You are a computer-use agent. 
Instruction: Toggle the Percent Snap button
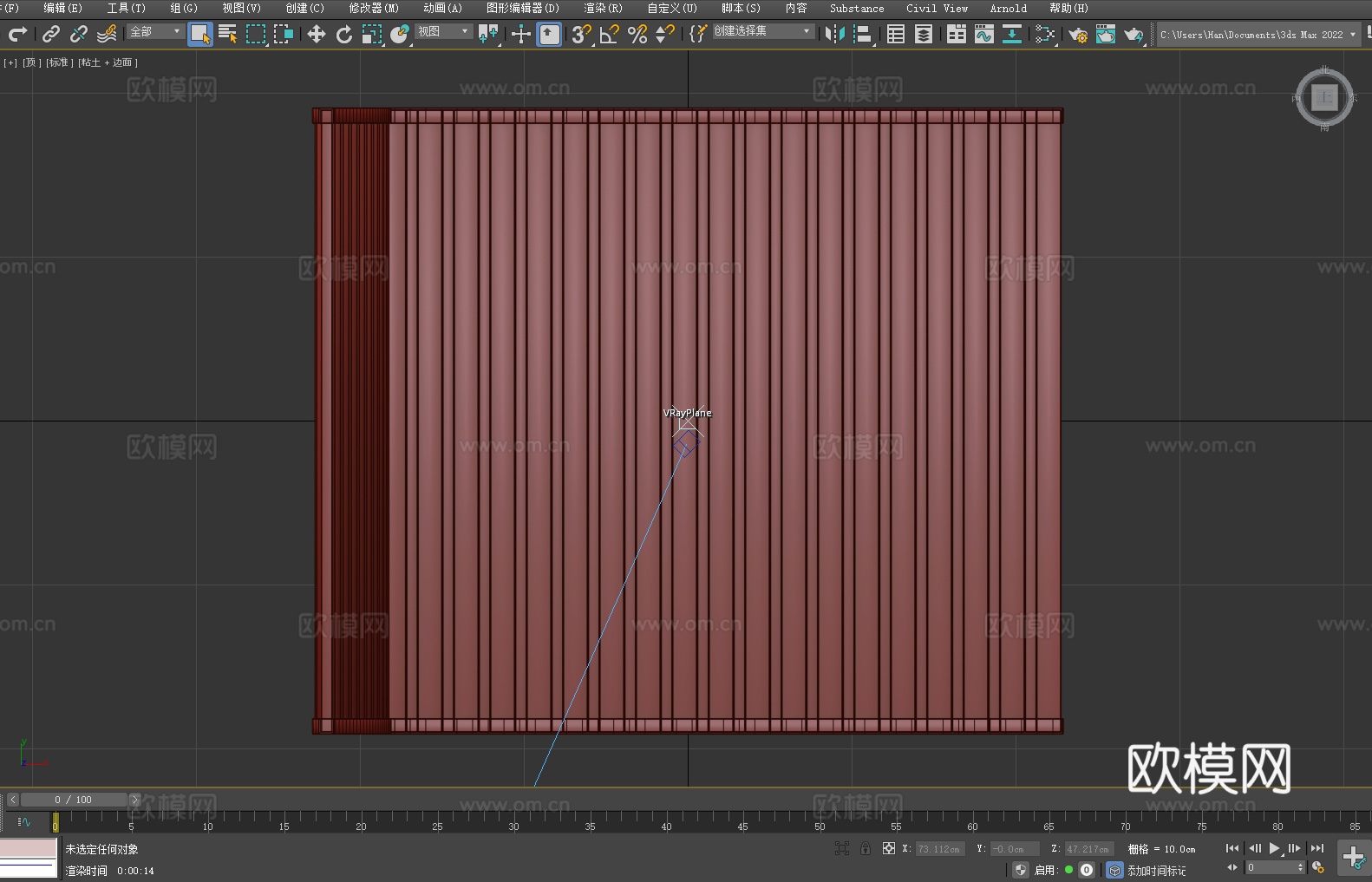pos(637,34)
